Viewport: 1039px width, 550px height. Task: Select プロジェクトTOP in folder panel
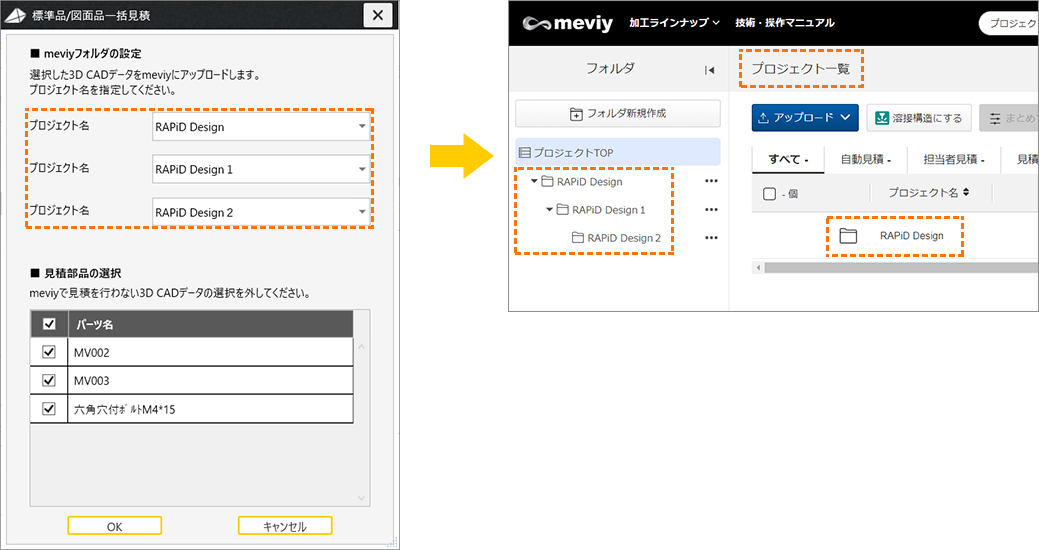point(618,152)
